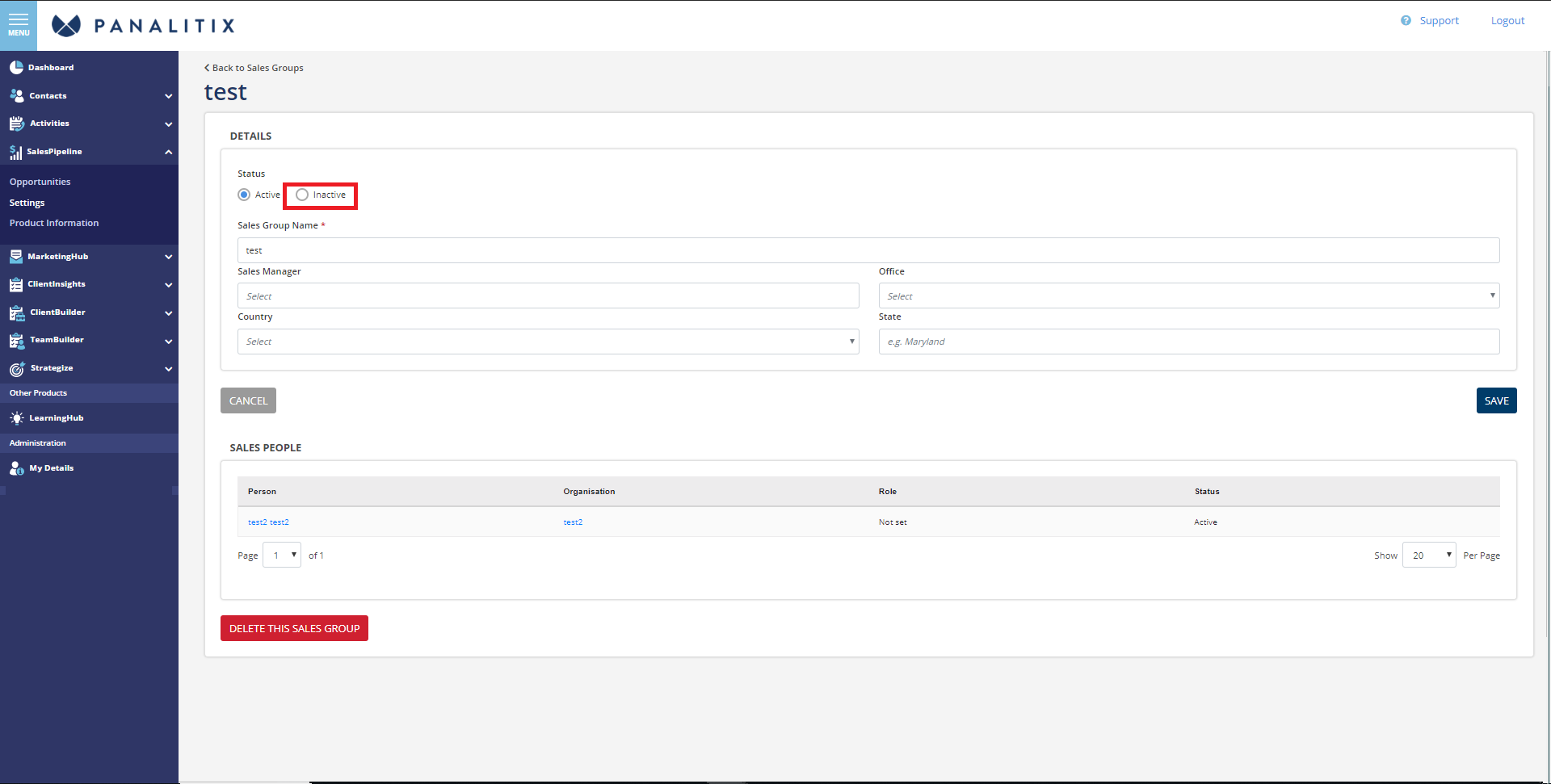Click the Support help icon
1551x784 pixels.
[x=1406, y=20]
